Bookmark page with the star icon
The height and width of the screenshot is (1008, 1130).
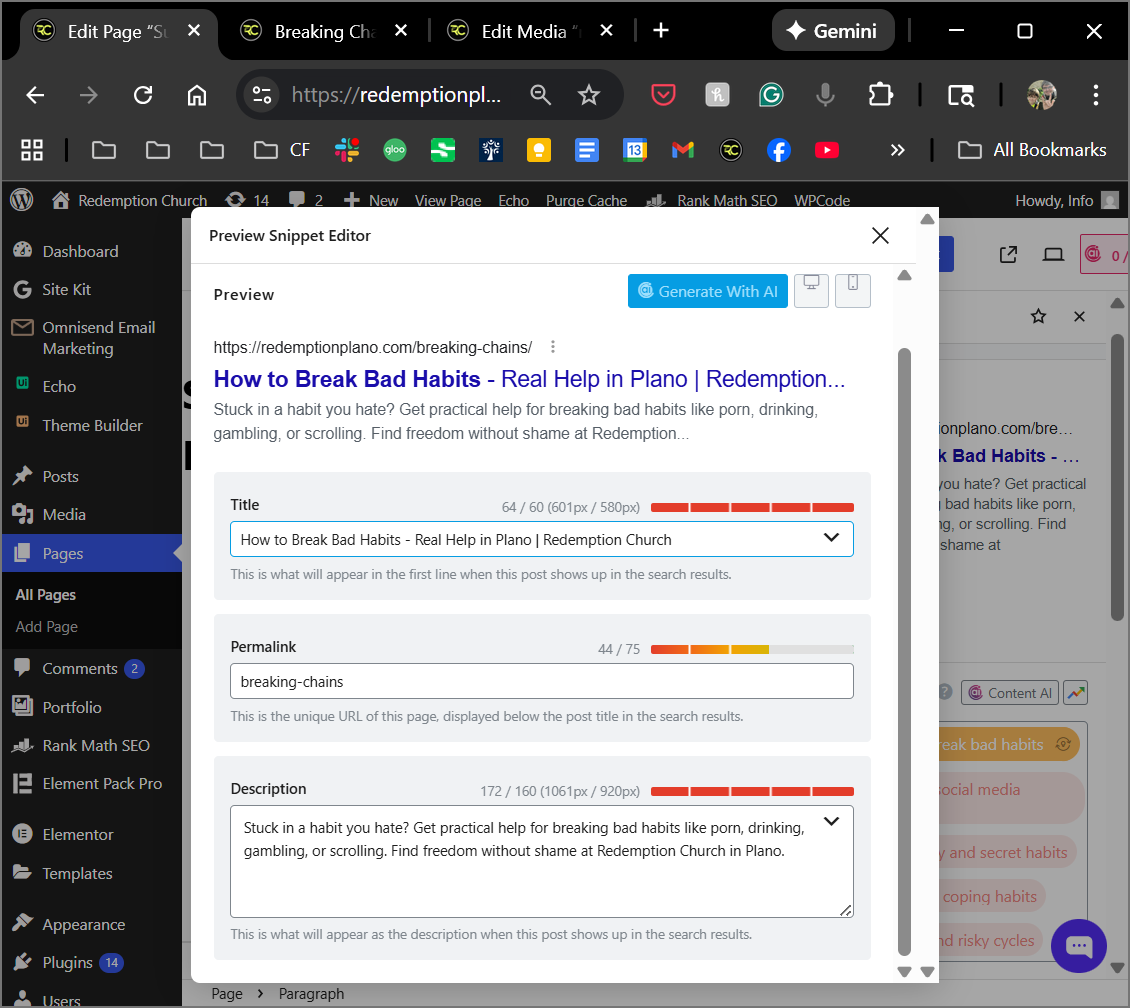click(x=589, y=95)
